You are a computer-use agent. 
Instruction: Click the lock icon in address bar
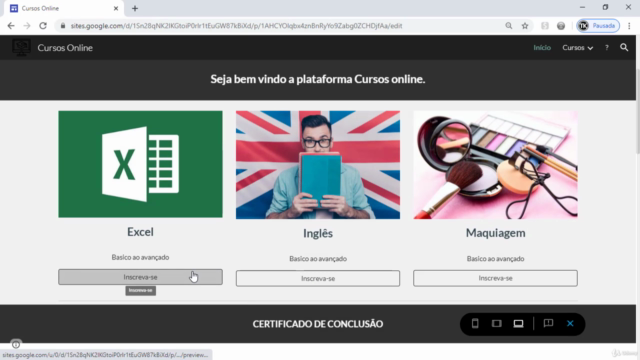pos(62,26)
